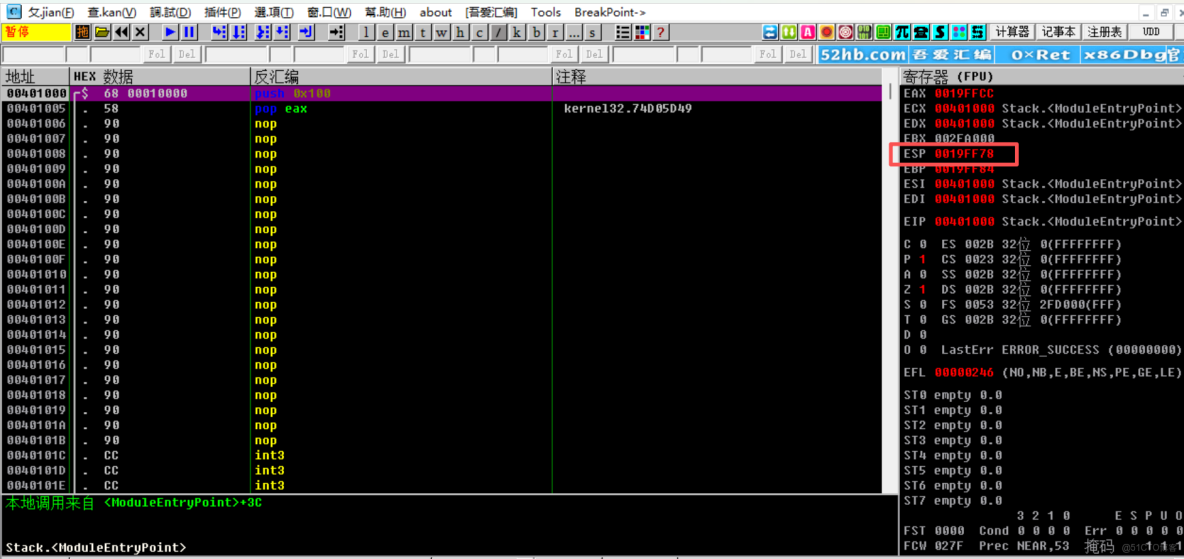1184x559 pixels.
Task: Open the 计算器 calculator button
Action: coord(1012,32)
